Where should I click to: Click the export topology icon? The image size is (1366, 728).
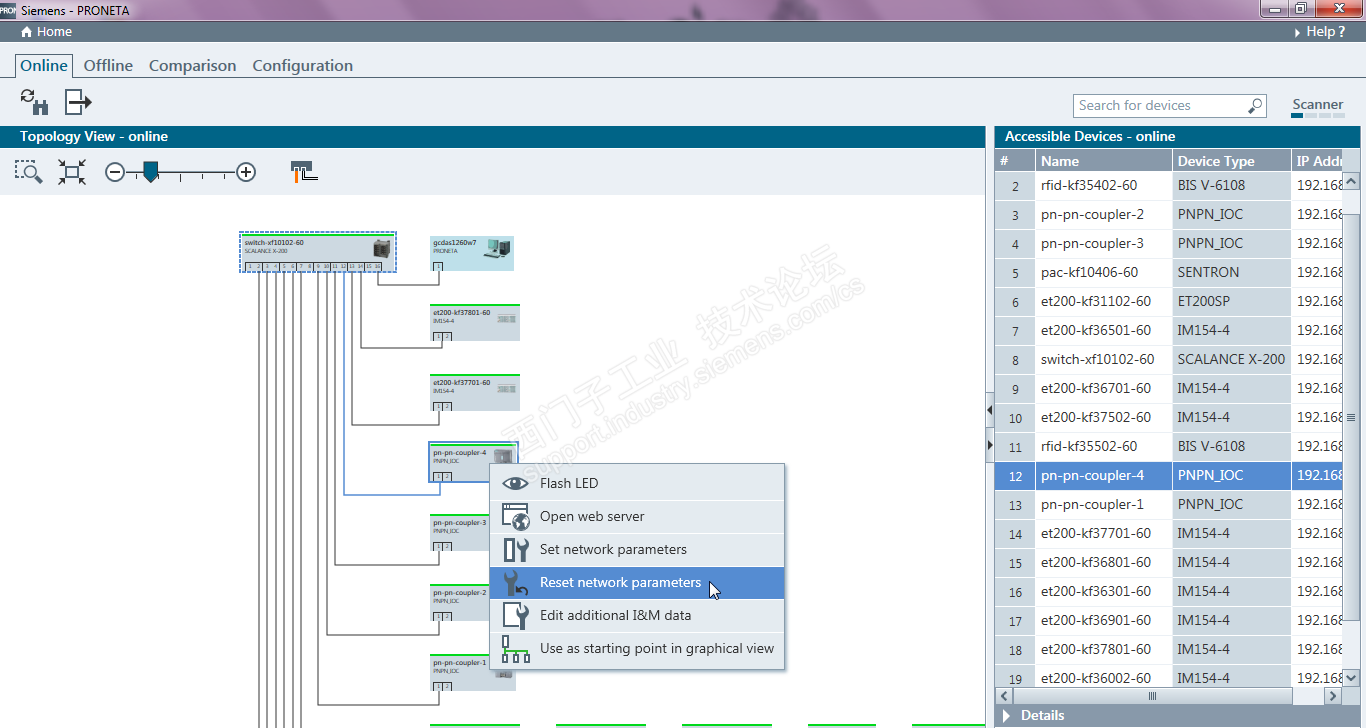(x=78, y=101)
